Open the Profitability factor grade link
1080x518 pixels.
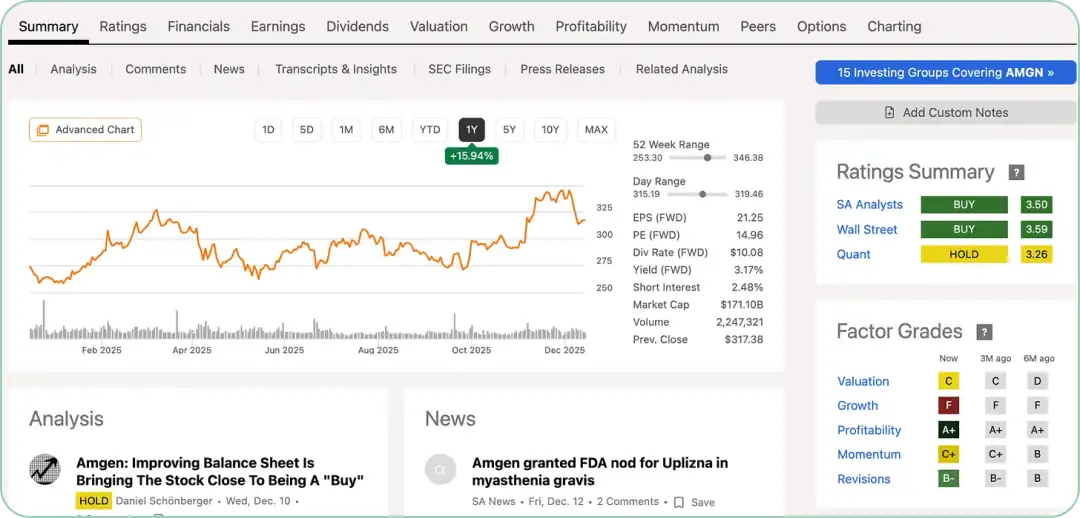point(869,430)
